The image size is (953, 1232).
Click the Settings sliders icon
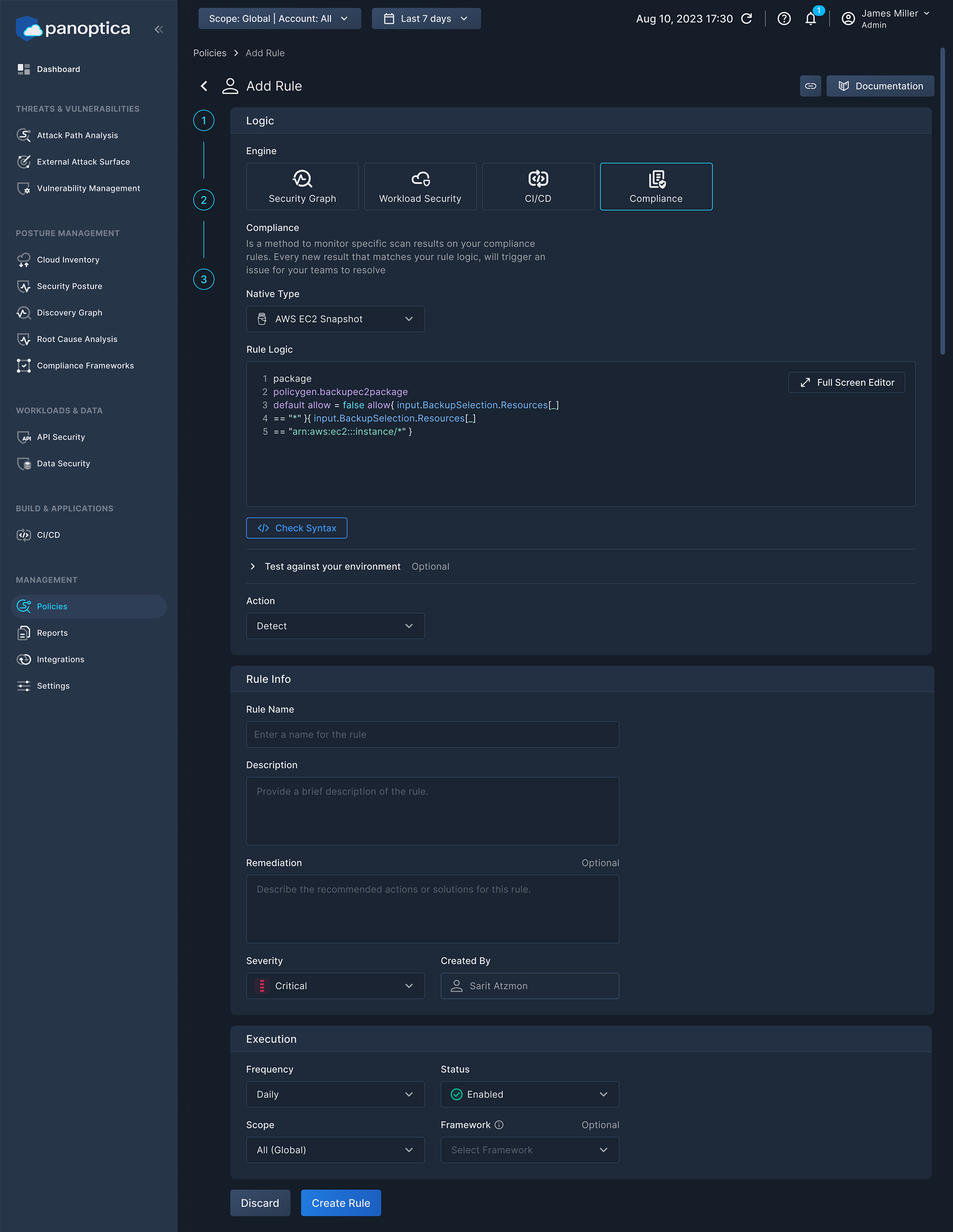tap(24, 686)
